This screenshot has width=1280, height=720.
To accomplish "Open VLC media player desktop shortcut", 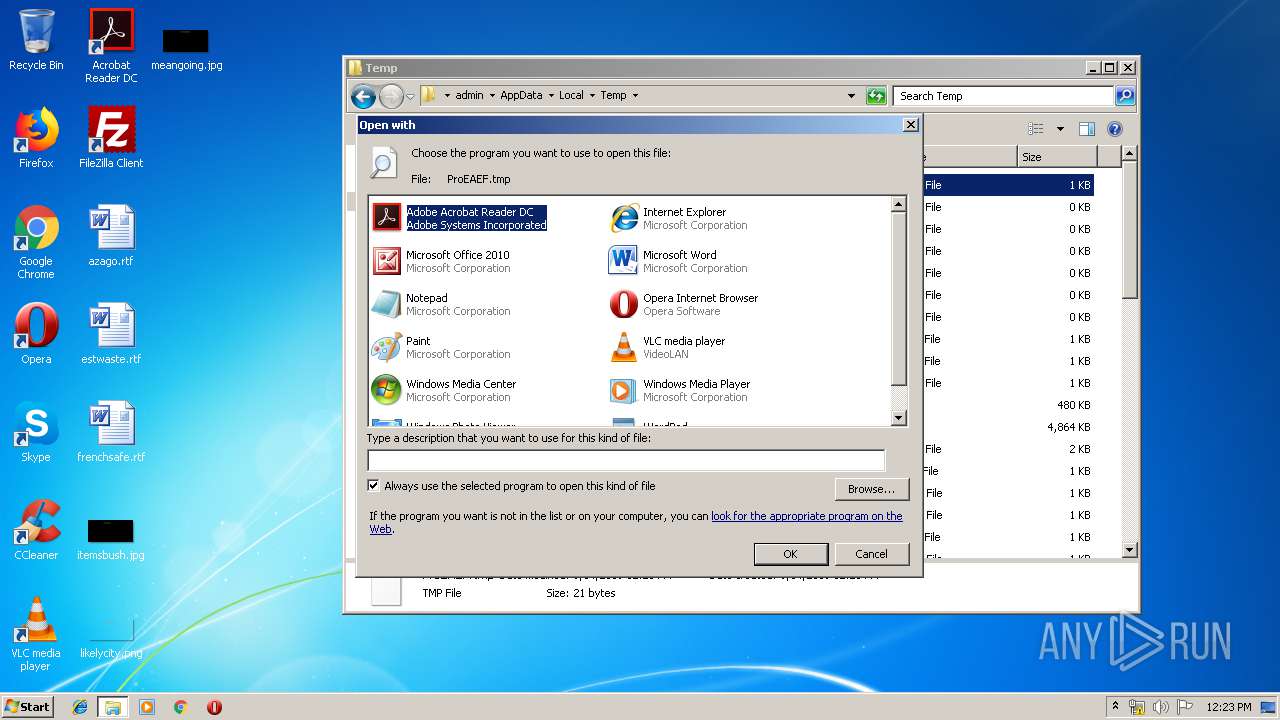I will point(36,635).
